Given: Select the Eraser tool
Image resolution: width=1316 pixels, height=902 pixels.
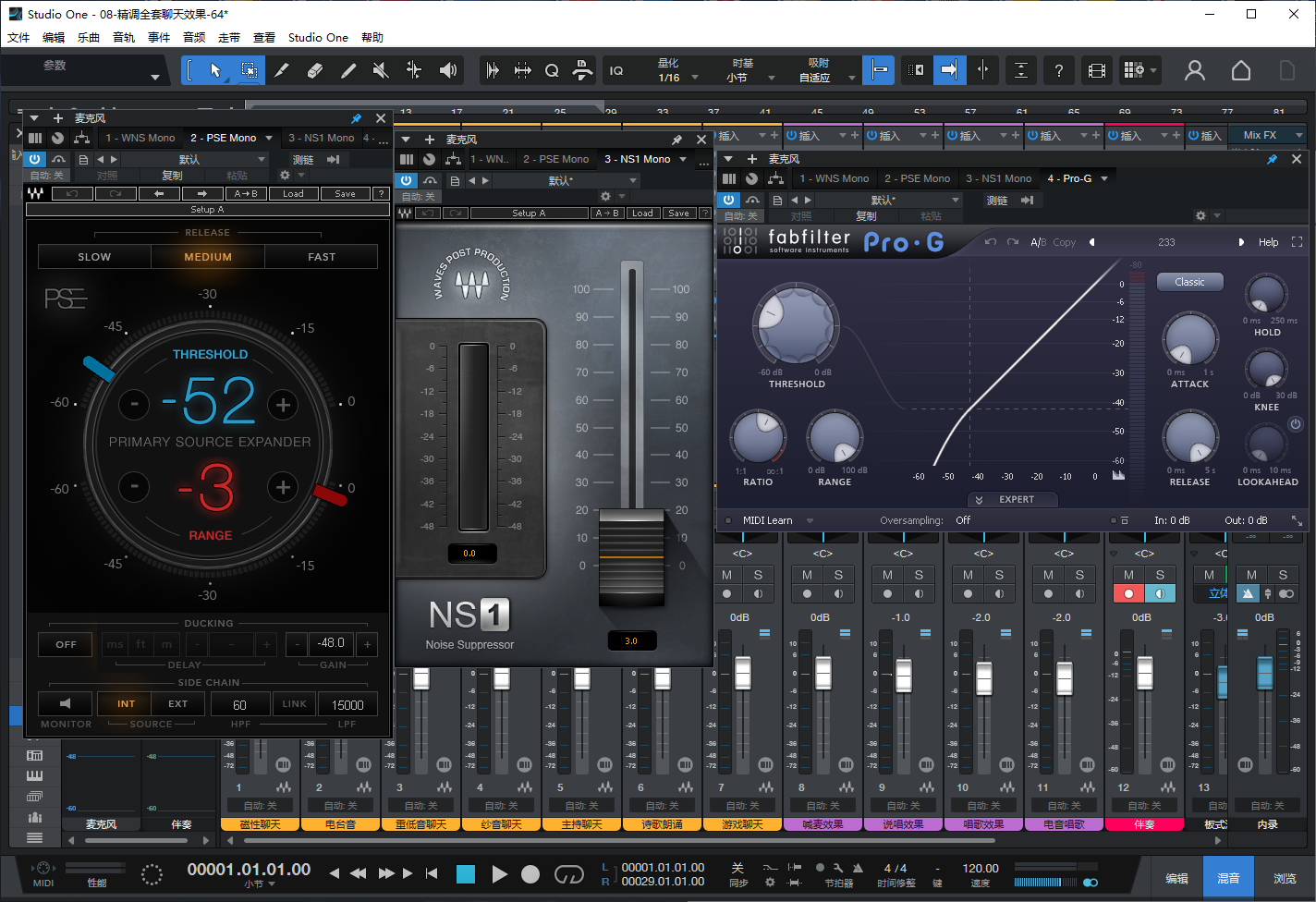Looking at the screenshot, I should click(x=315, y=70).
